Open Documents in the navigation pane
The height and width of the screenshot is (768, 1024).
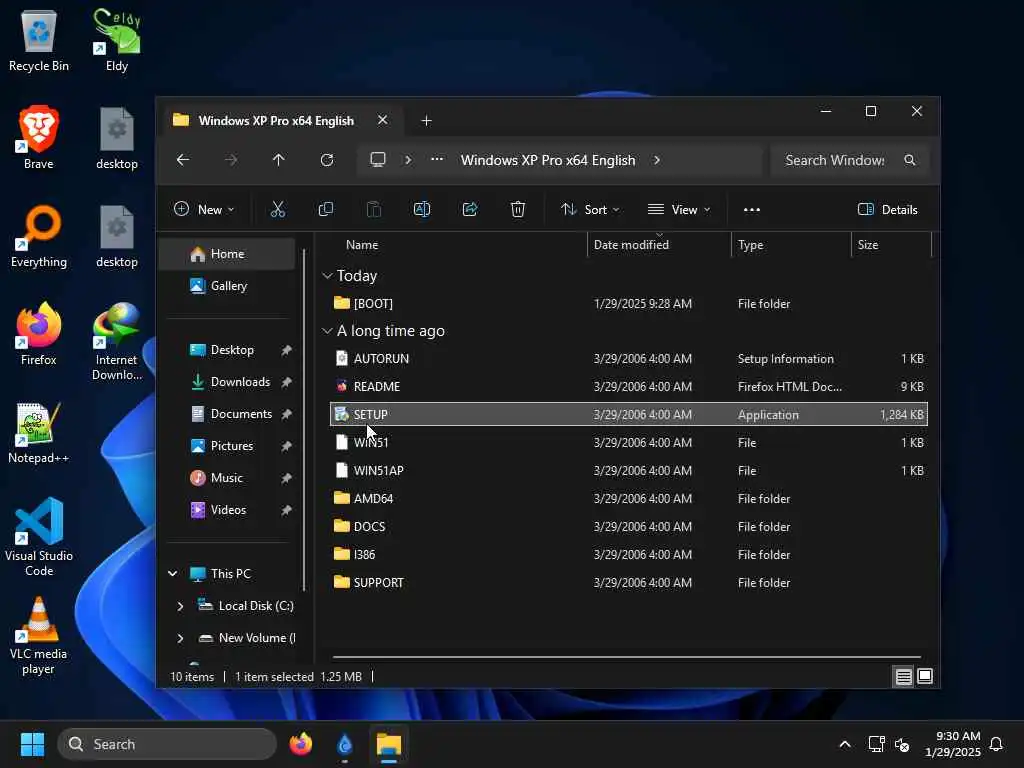(x=227, y=414)
